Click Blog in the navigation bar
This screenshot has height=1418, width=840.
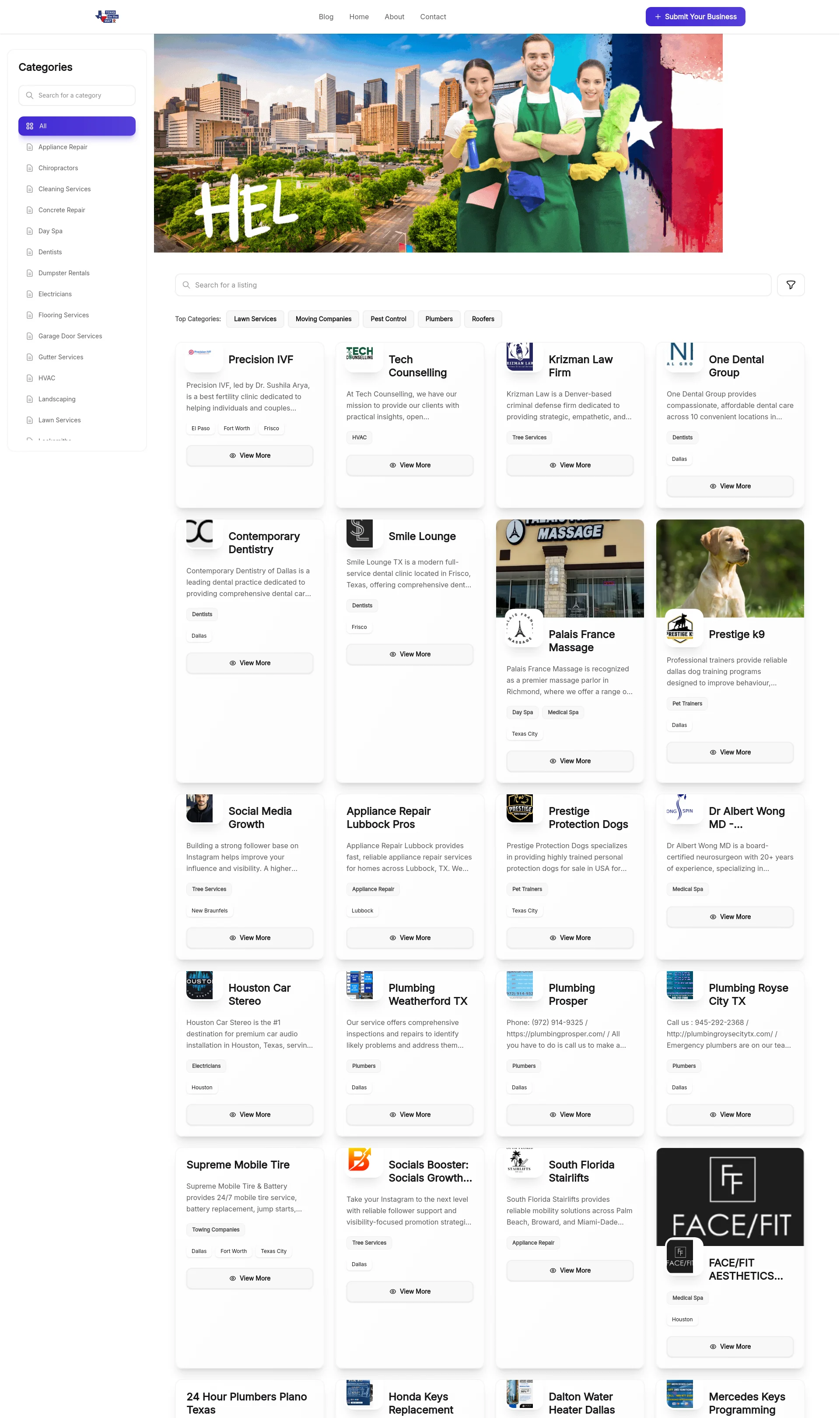[x=326, y=17]
